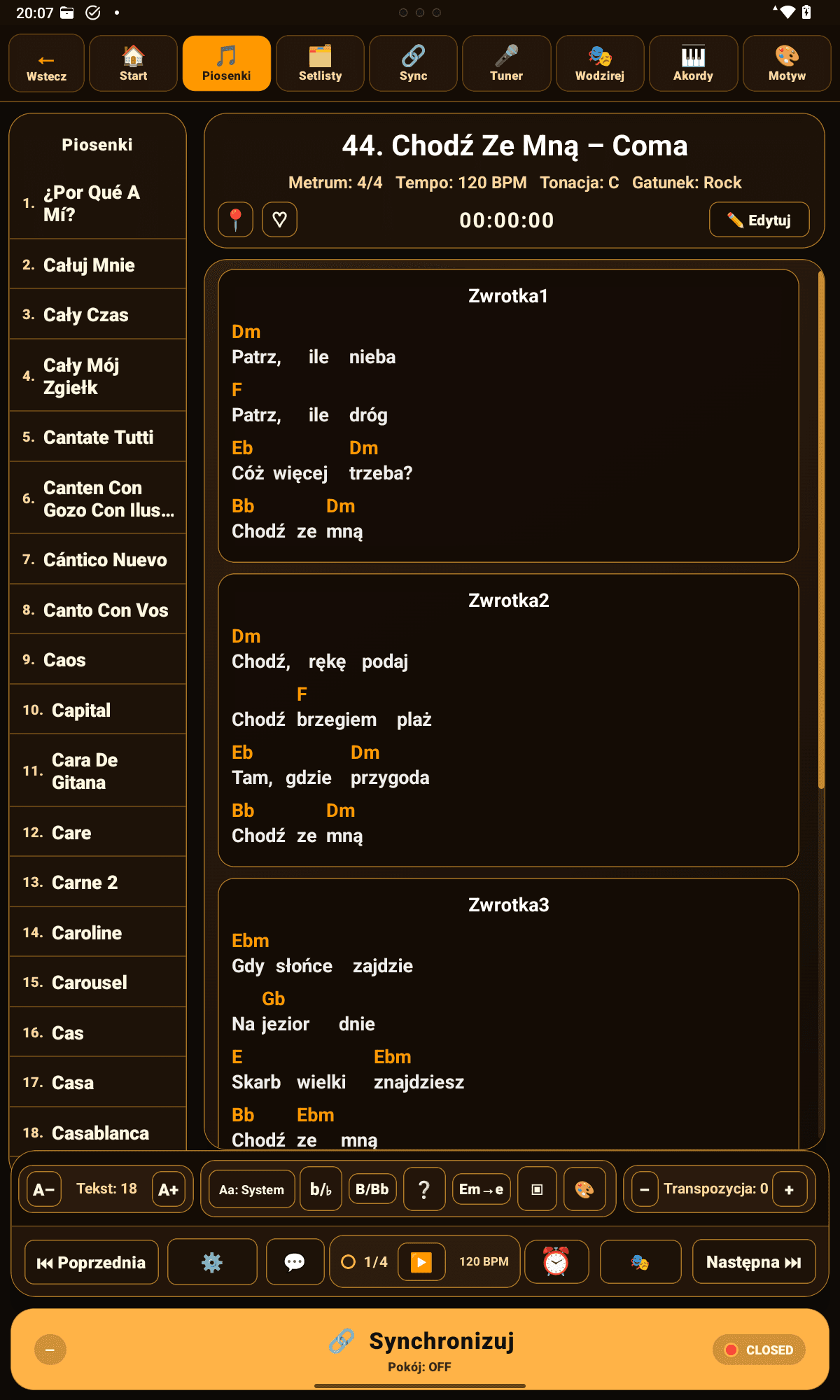Click the color palette icon in toolbar
The width and height of the screenshot is (840, 1400).
point(584,1189)
